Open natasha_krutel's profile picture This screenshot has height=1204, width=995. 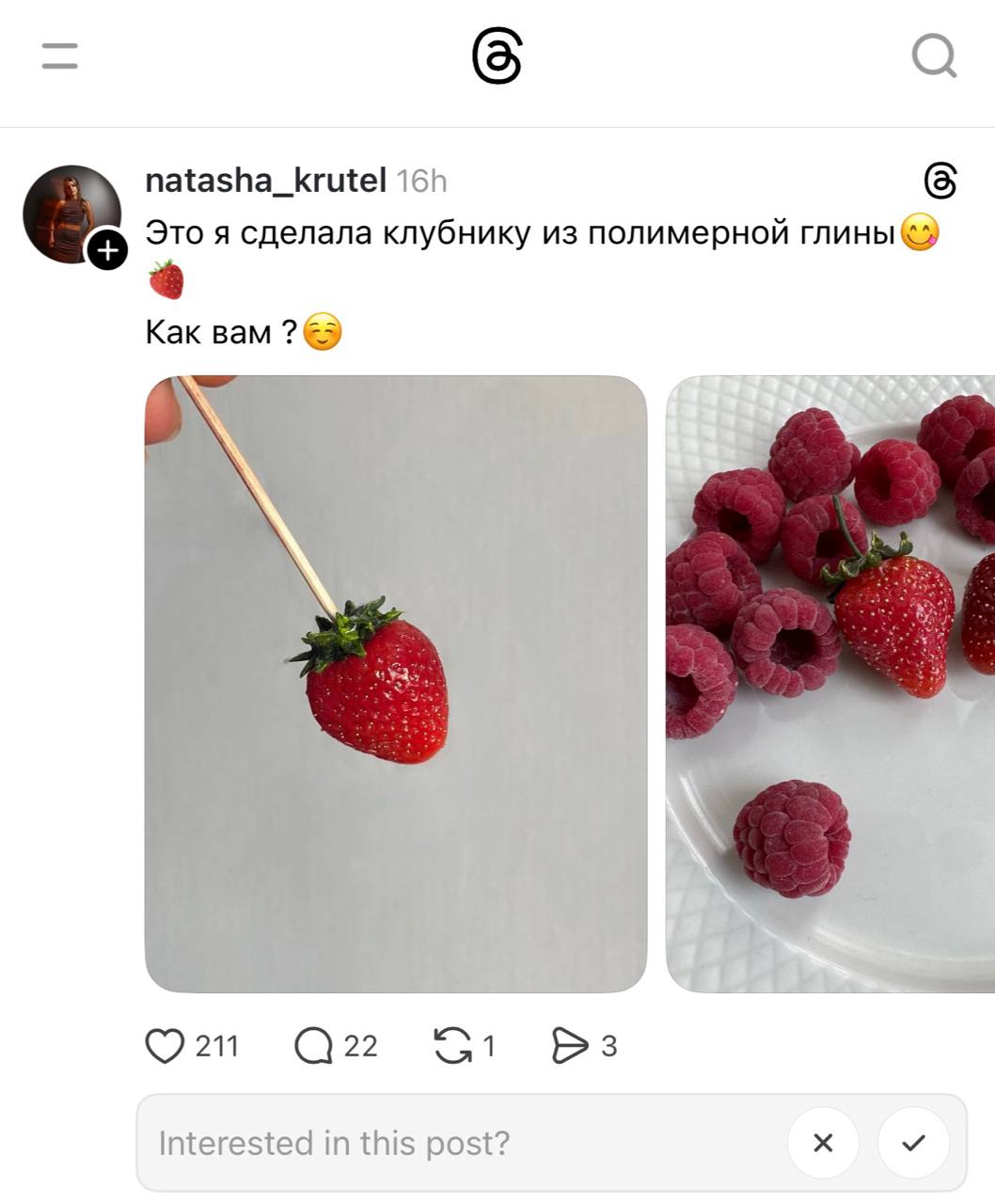click(71, 214)
